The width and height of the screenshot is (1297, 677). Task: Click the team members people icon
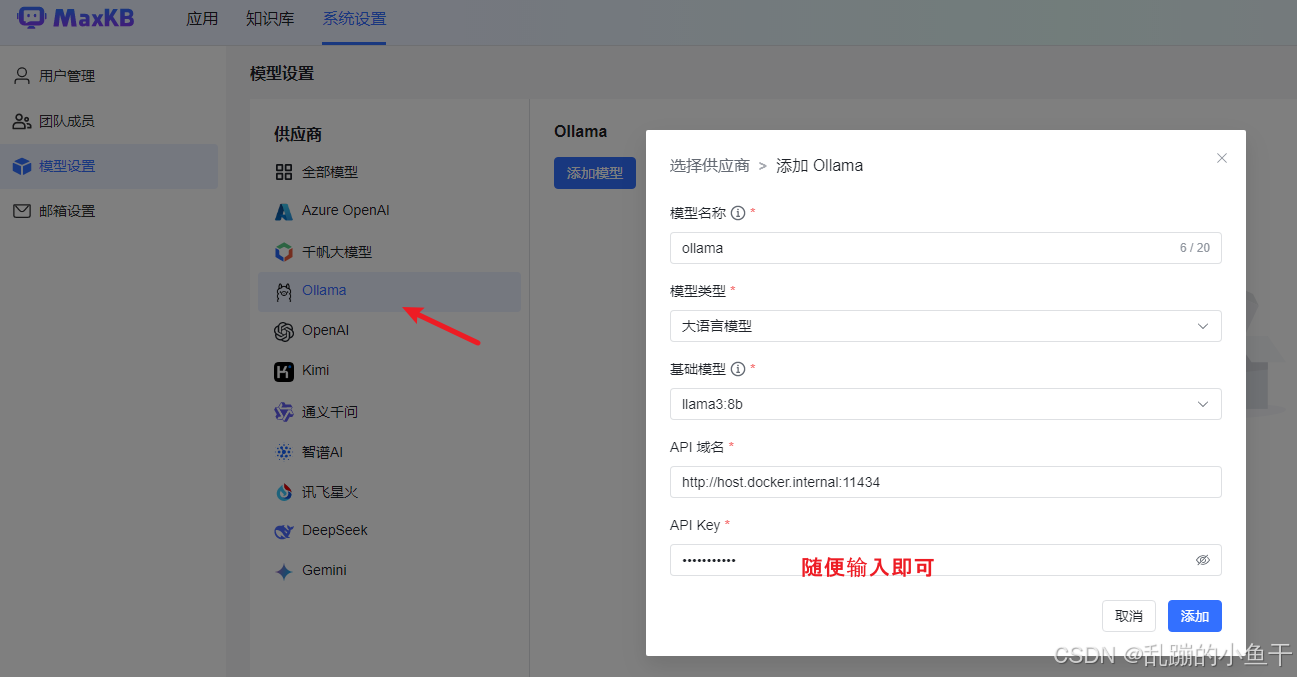pyautogui.click(x=22, y=121)
